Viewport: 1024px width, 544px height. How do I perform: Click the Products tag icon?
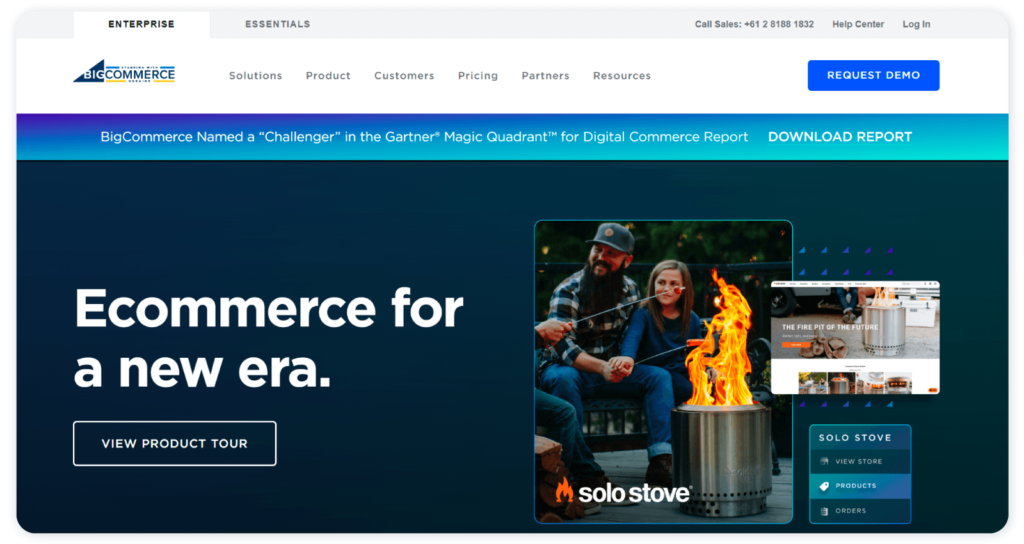824,486
